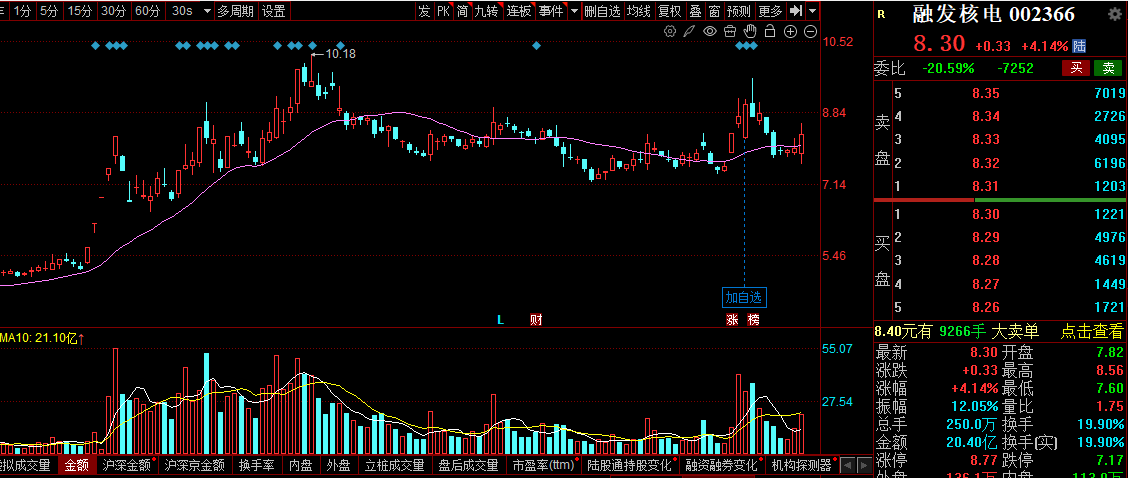Image resolution: width=1128 pixels, height=478 pixels.
Task: Open chart settings gear above the candlesticks
Action: click(x=670, y=32)
